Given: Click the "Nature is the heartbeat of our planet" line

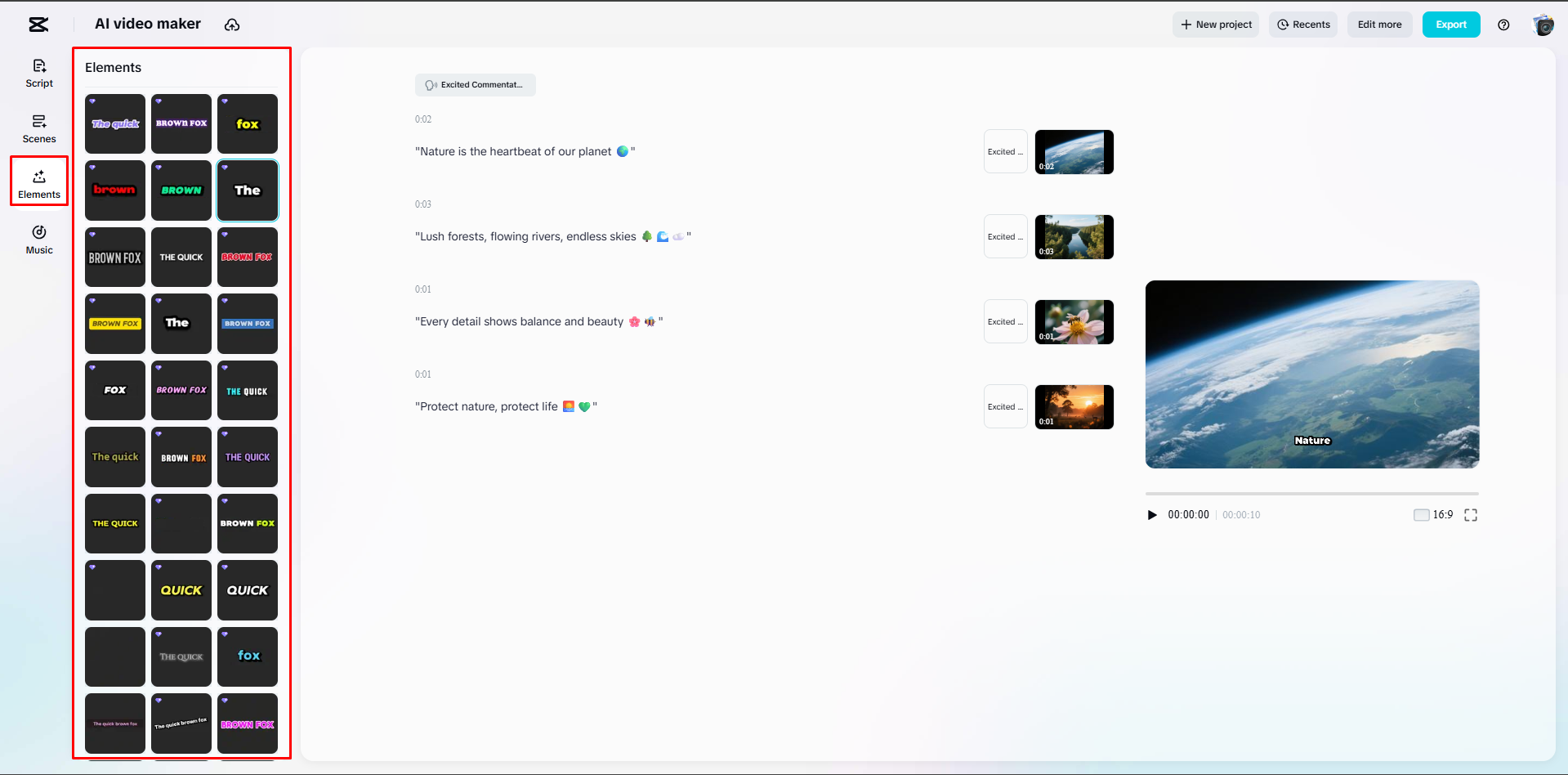Looking at the screenshot, I should [x=525, y=151].
